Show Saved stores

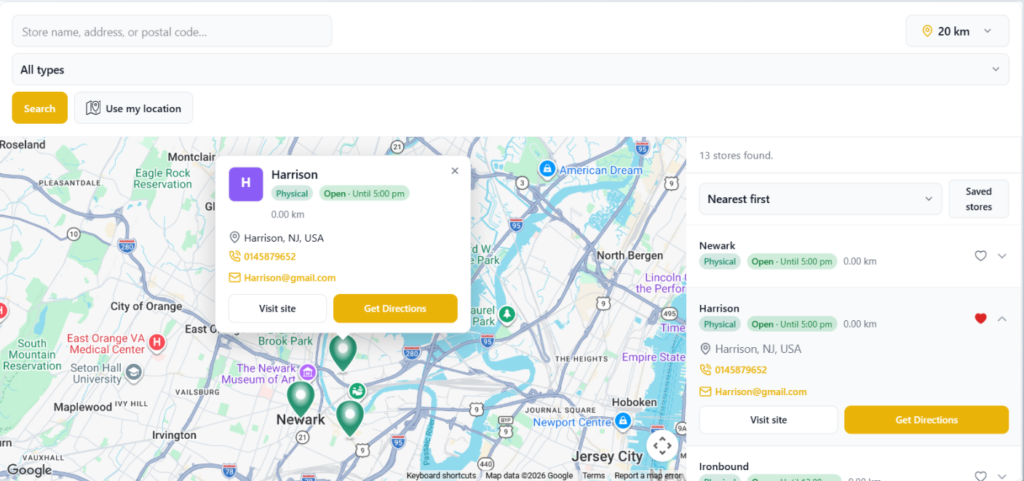[978, 199]
